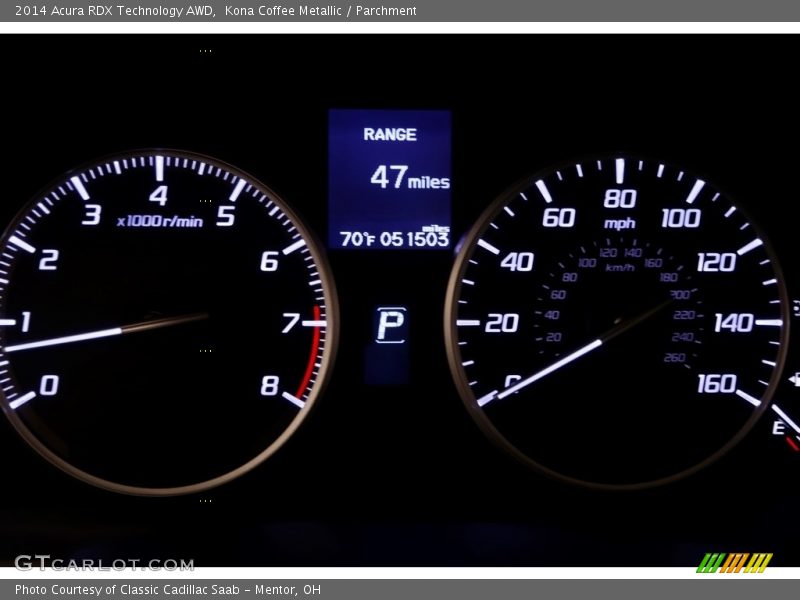Select the mph label inside the speedometer
The width and height of the screenshot is (800, 600).
(620, 224)
